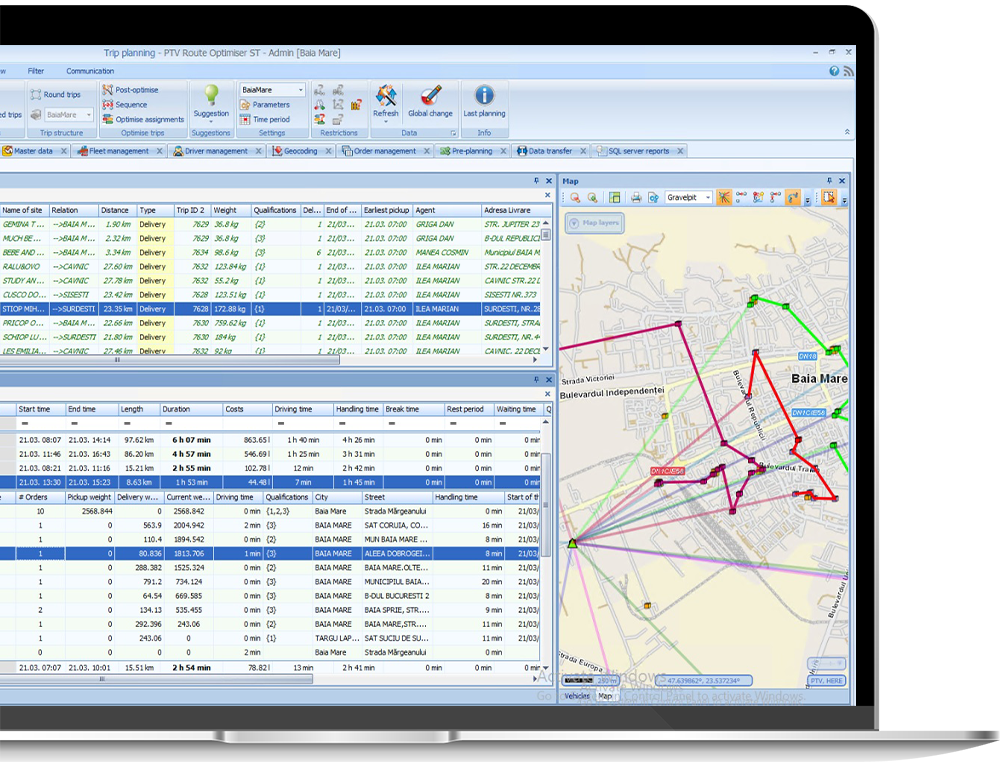Image resolution: width=1000 pixels, height=762 pixels.
Task: Close the Map panel
Action: pos(842,181)
